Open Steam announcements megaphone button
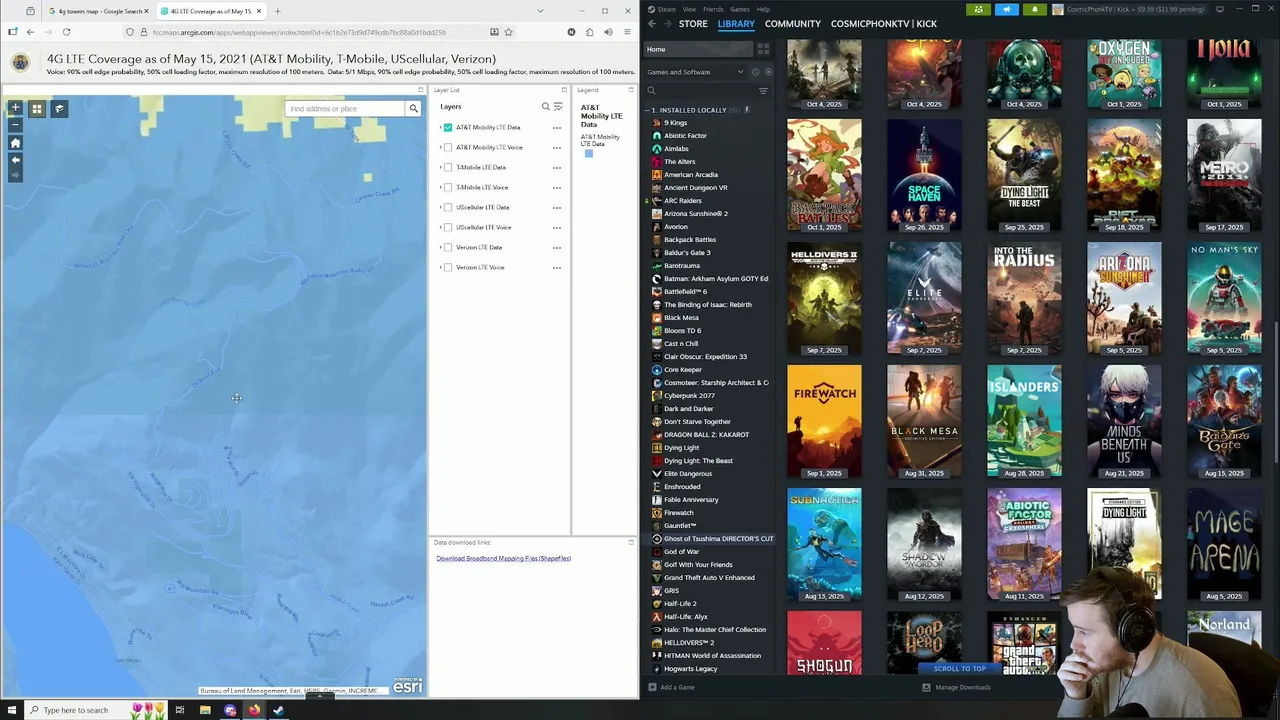 pyautogui.click(x=1007, y=9)
